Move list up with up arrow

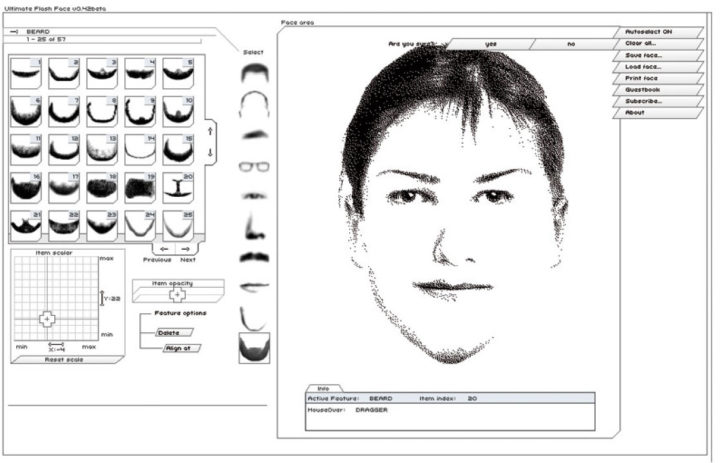coord(210,131)
